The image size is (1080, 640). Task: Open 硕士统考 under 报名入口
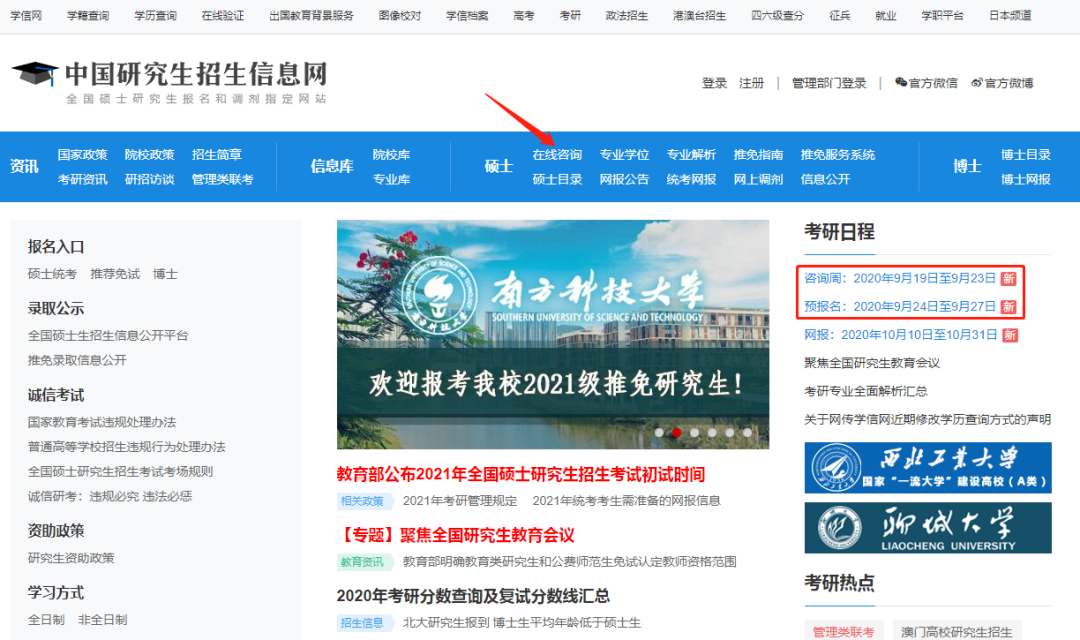click(x=52, y=274)
